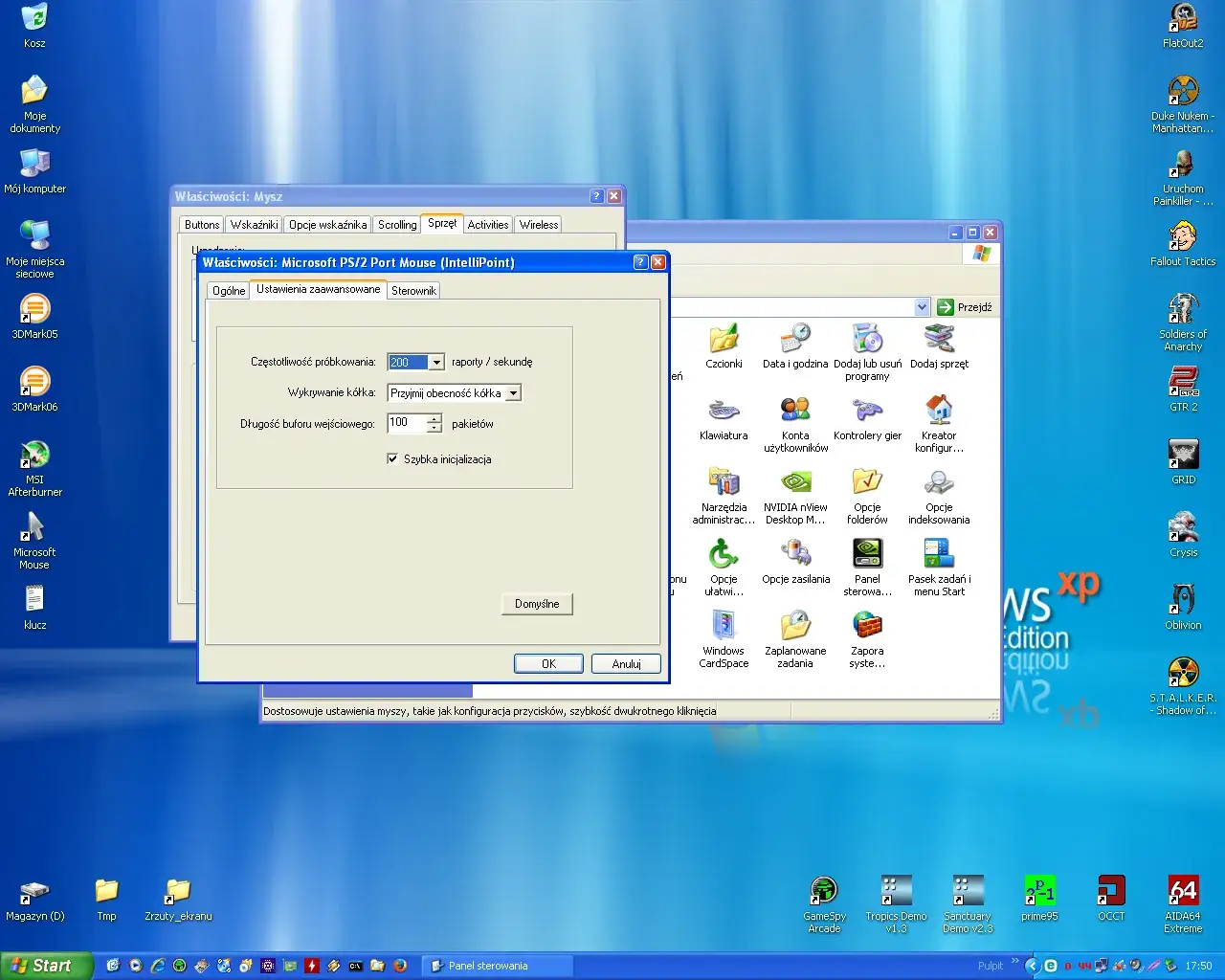The image size is (1225, 980).
Task: Switch to the Wireless tab
Action: pos(538,224)
